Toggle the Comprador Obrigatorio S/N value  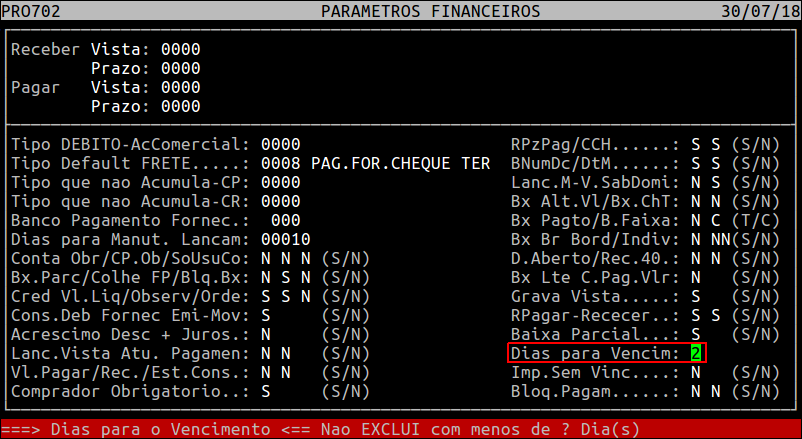point(265,391)
